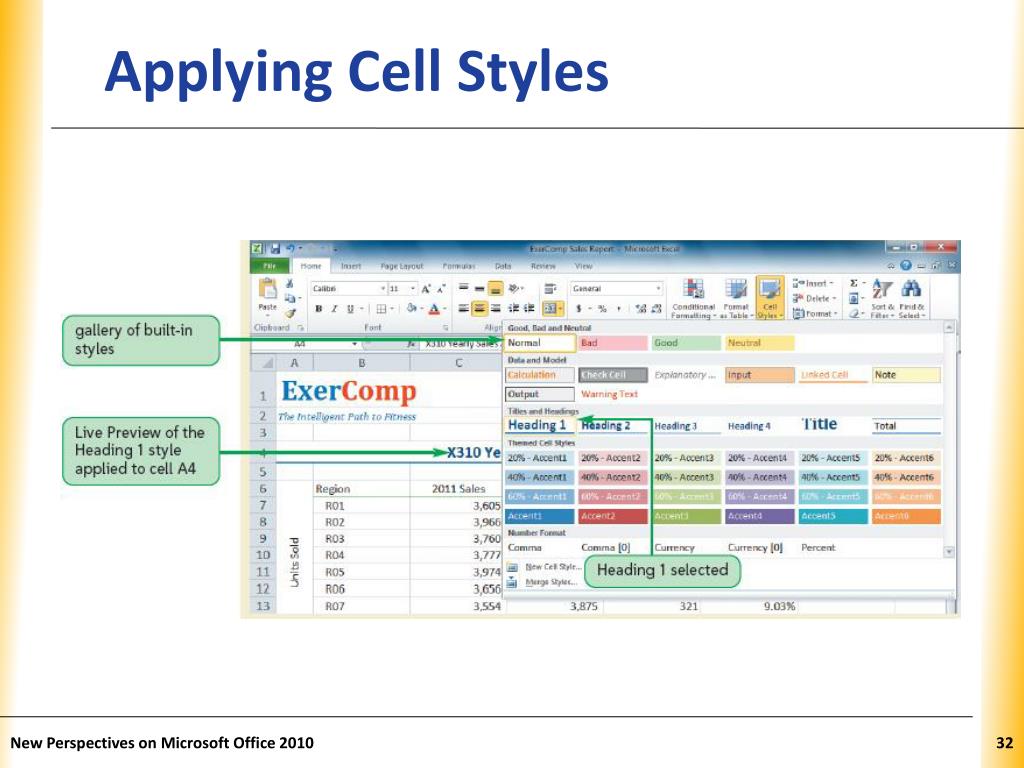
Task: Click the blue Help question mark icon
Action: [x=906, y=266]
